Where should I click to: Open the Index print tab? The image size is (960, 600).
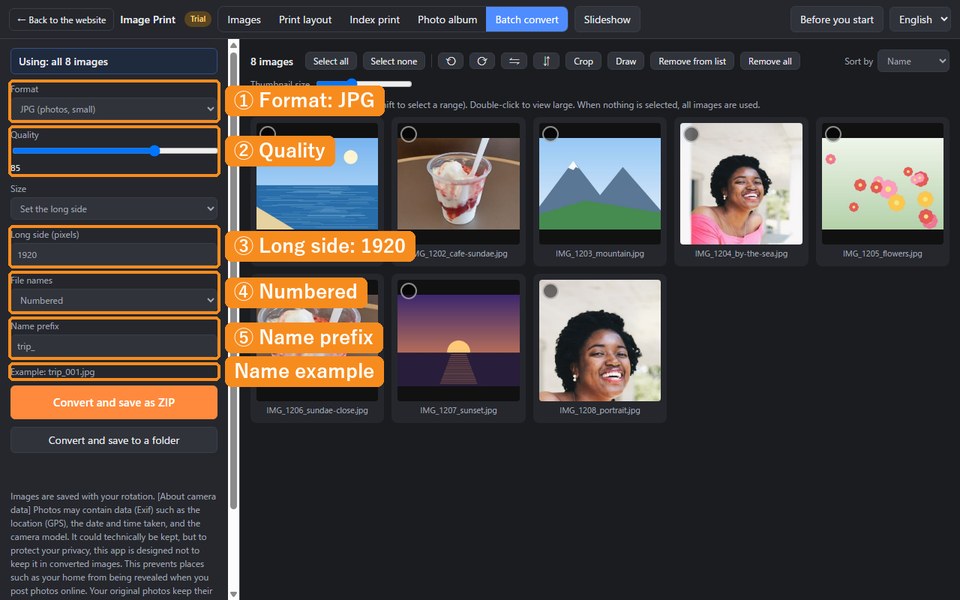pos(375,20)
